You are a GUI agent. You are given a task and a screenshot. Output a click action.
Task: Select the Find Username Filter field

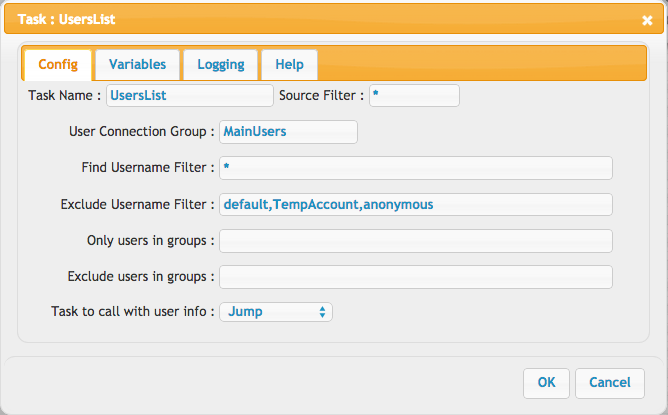point(416,168)
